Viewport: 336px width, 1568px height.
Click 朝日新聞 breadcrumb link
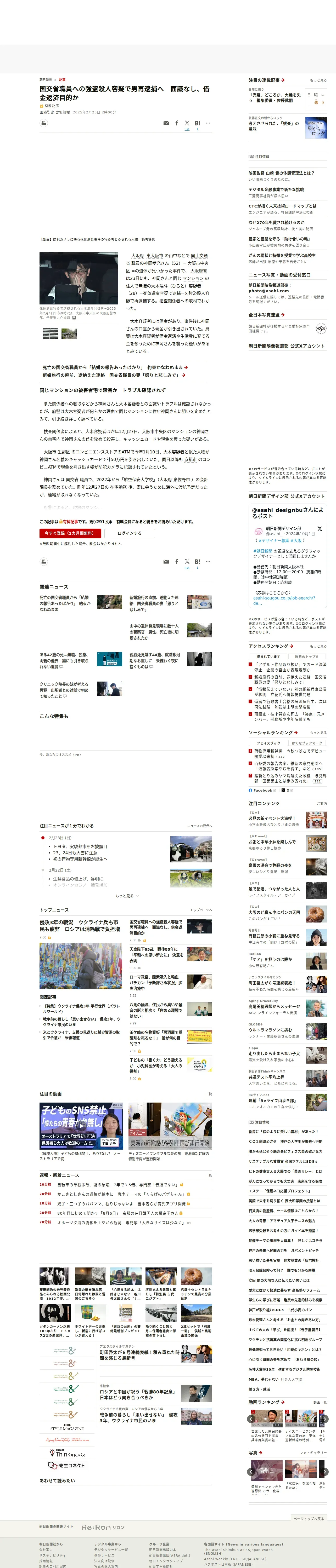pos(46,80)
